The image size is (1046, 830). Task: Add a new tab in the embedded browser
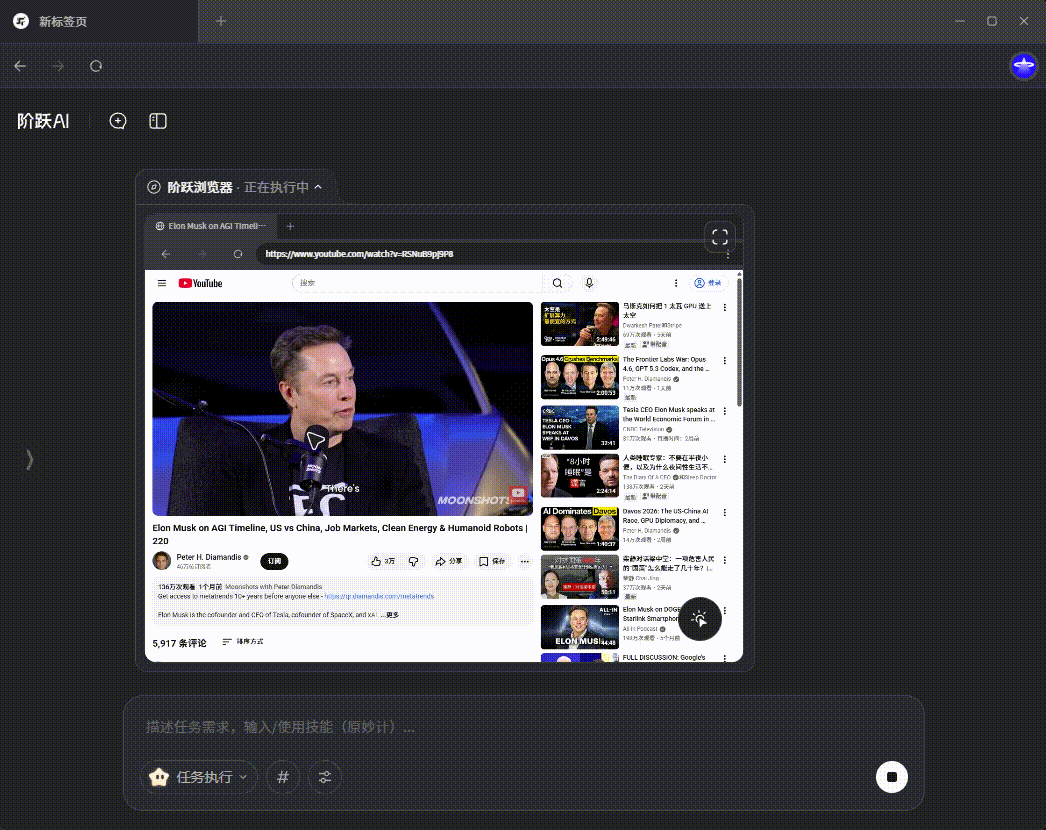pyautogui.click(x=290, y=226)
